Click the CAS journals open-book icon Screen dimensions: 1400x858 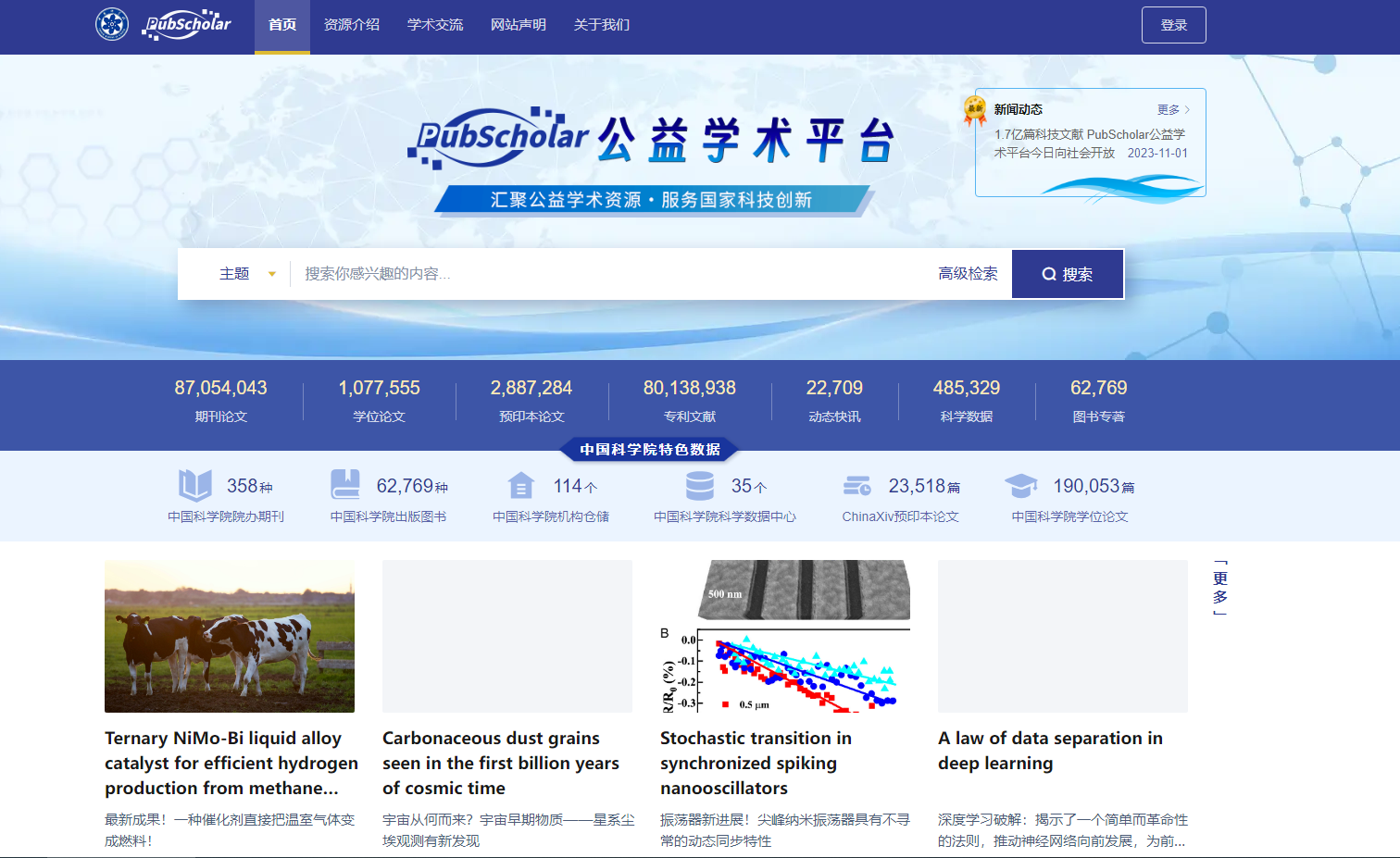point(195,485)
